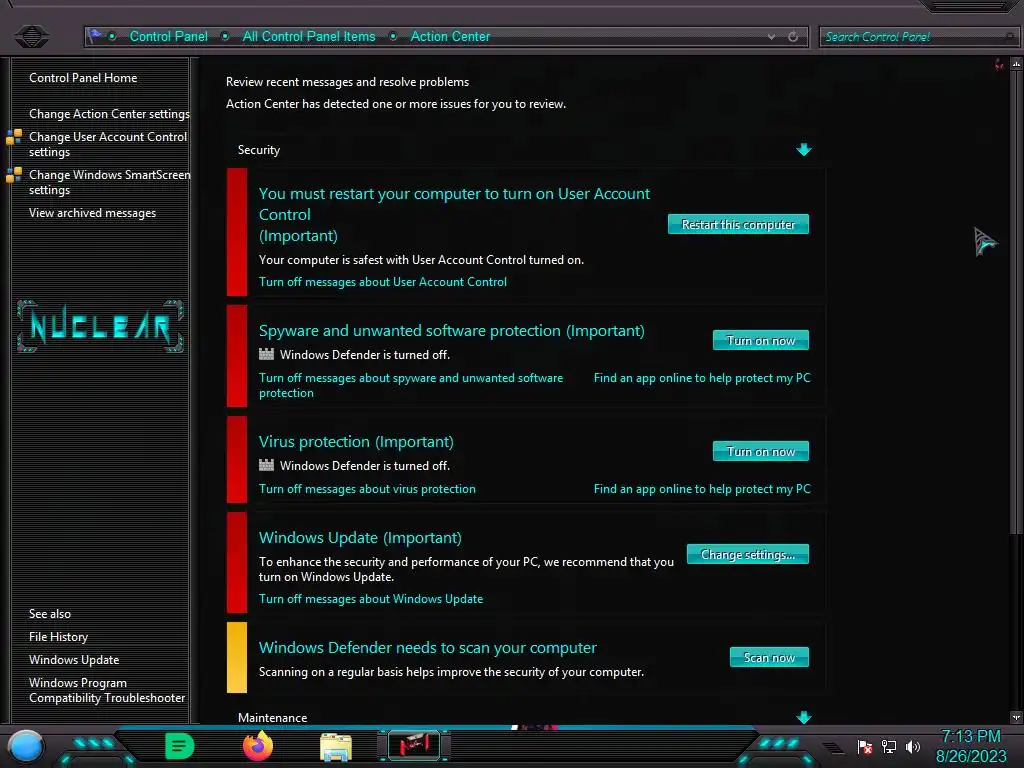Click Change settings for Windows Update

[x=748, y=554]
